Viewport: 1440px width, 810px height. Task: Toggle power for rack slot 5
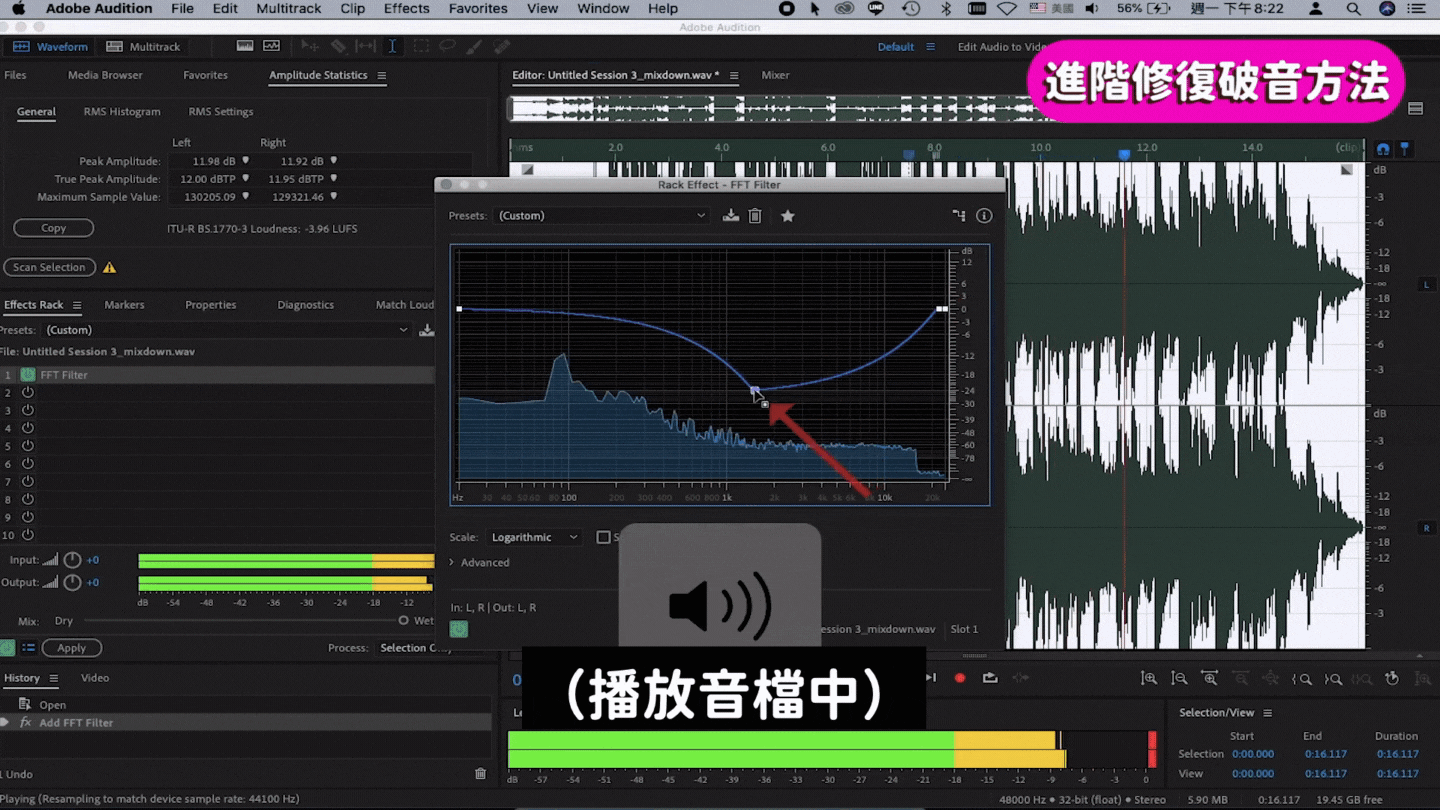coord(28,446)
